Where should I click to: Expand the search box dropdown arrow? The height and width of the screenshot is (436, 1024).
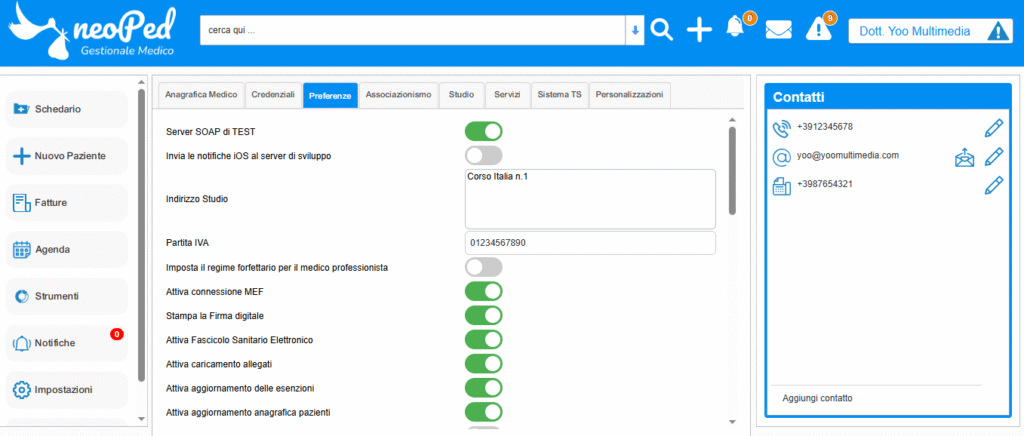coord(634,30)
